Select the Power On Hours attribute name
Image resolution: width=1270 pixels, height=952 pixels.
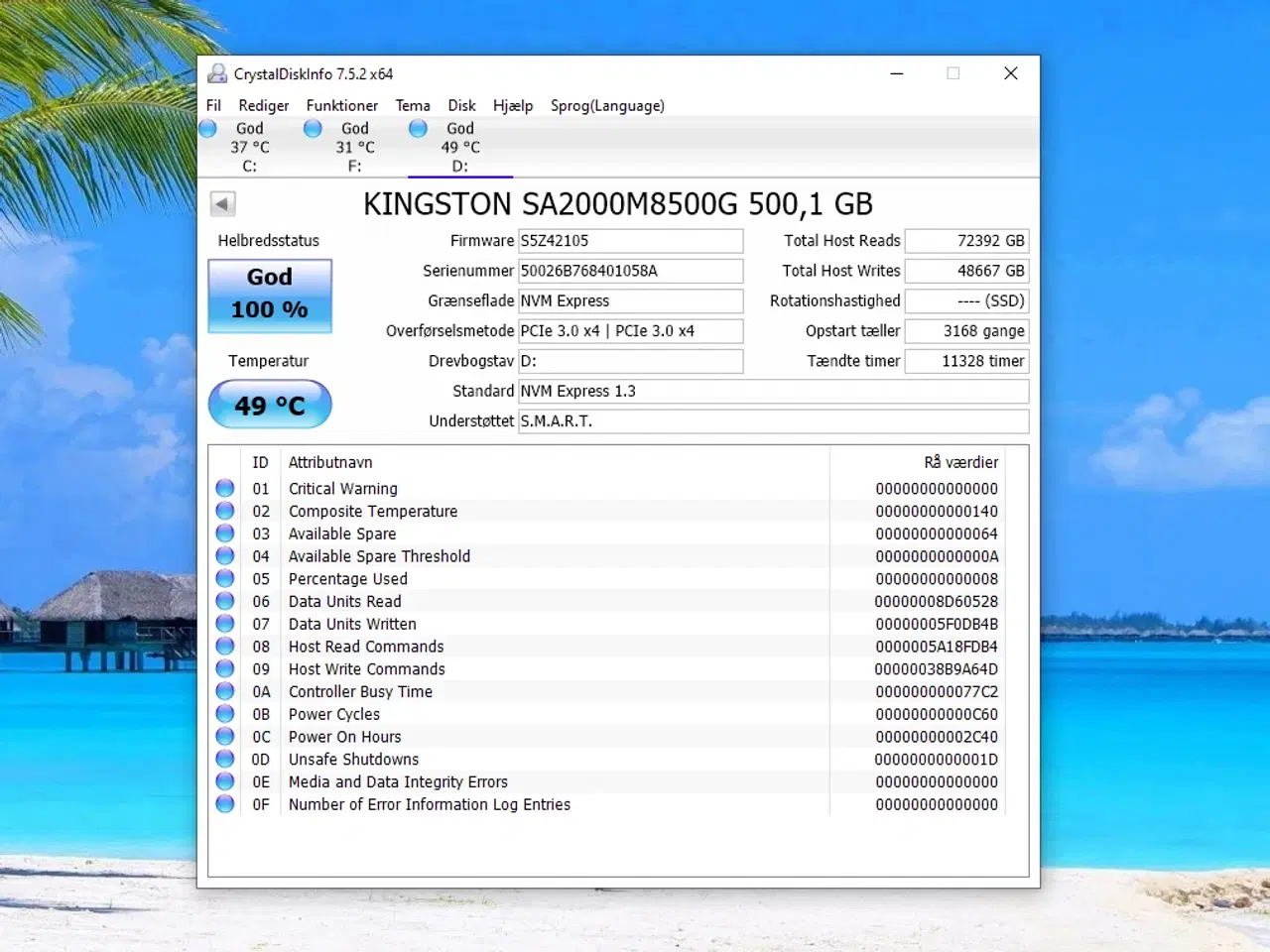coord(345,737)
